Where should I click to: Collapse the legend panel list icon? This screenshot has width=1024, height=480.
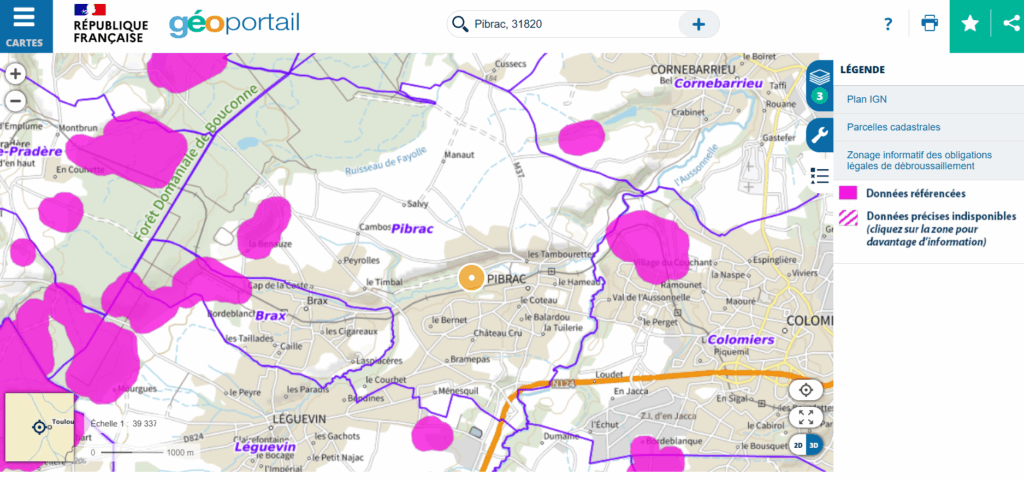coord(820,176)
